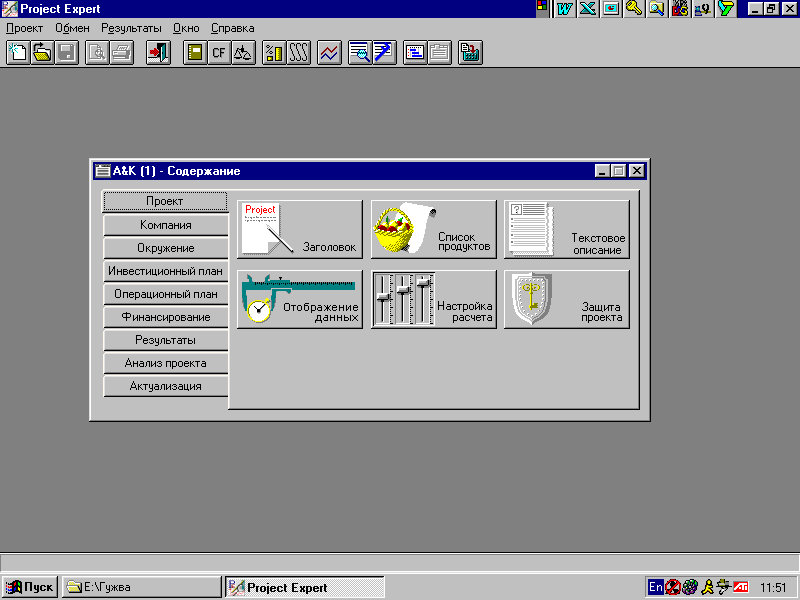800x600 pixels.
Task: Minimize the Содержание child window
Action: (603, 171)
